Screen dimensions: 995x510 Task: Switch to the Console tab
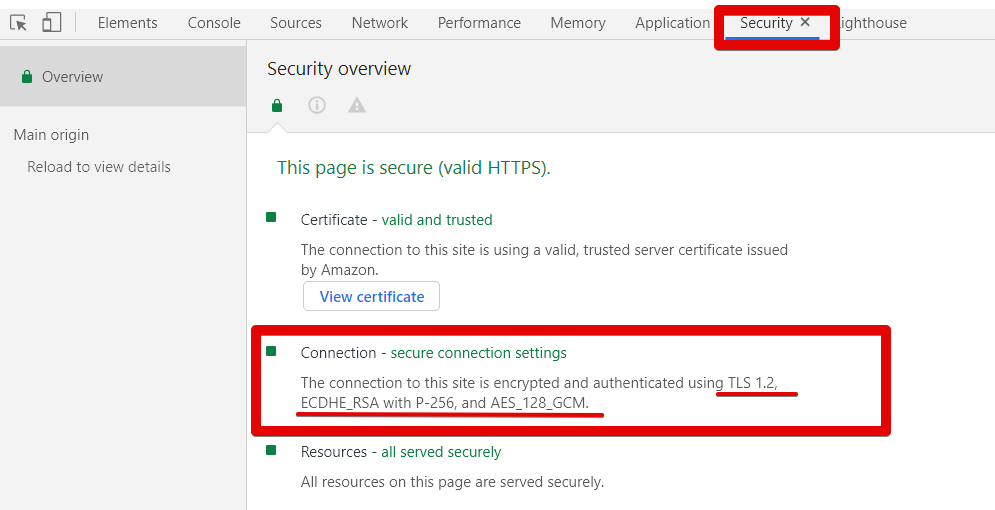point(214,23)
